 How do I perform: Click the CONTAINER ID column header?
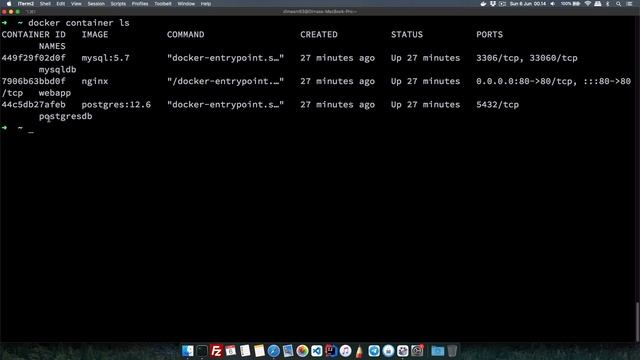coord(33,35)
